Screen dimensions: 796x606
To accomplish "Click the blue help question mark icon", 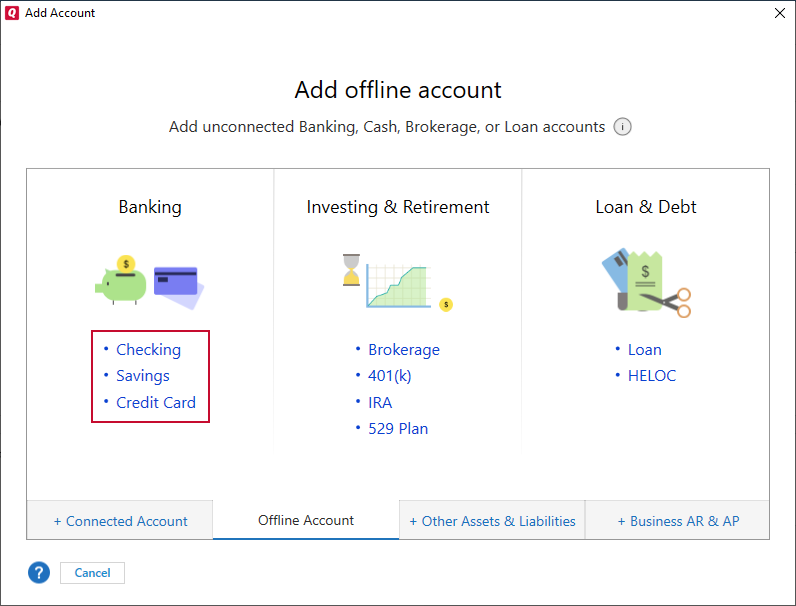I will [x=39, y=573].
